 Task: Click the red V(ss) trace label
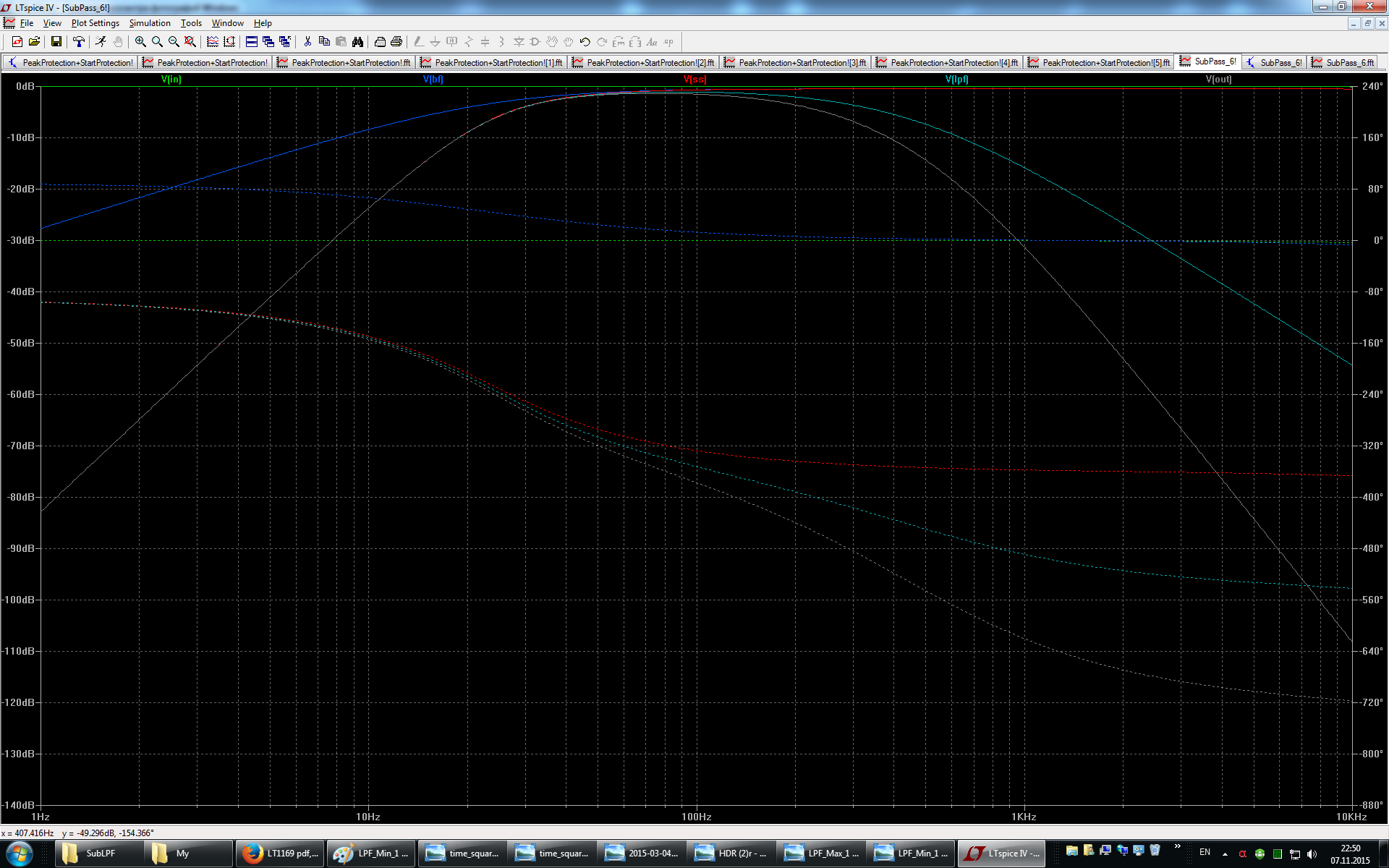pos(694,80)
